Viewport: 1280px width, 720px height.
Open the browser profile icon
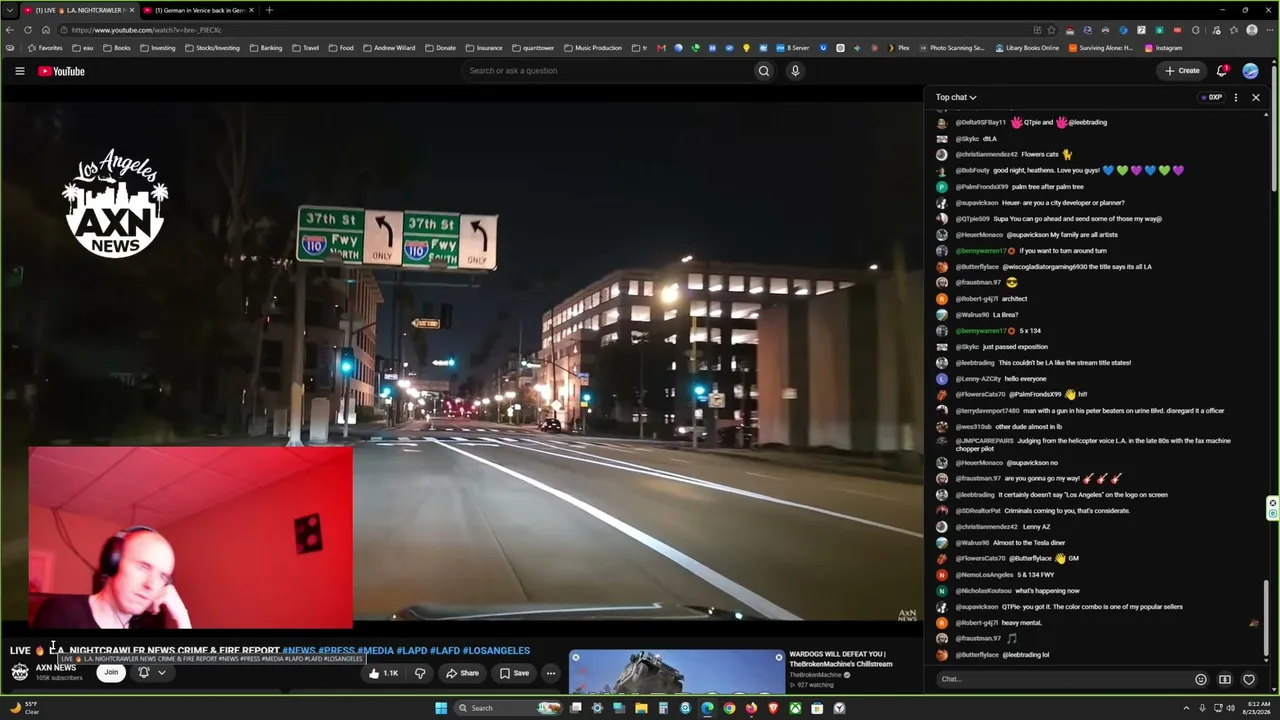click(1252, 30)
